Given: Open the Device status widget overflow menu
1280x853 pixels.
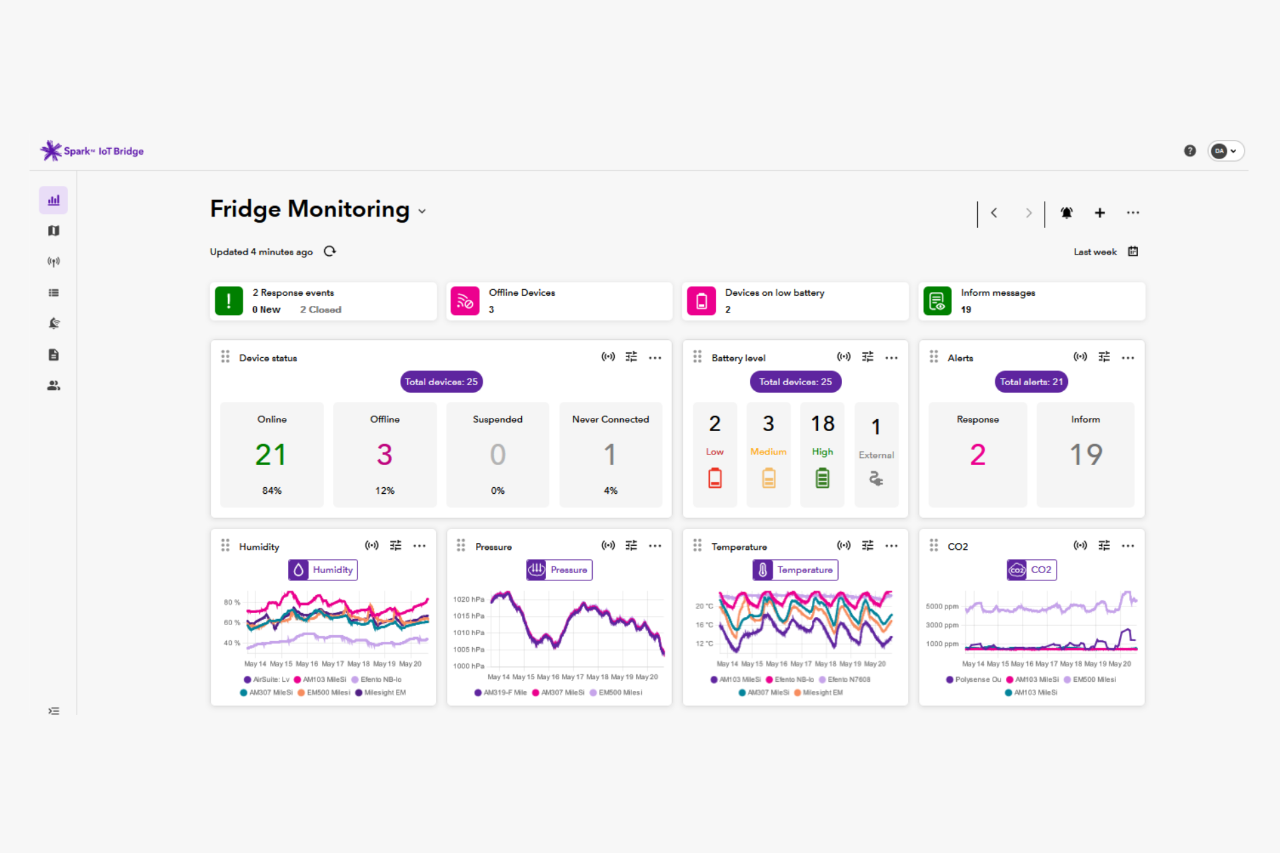Looking at the screenshot, I should [655, 357].
